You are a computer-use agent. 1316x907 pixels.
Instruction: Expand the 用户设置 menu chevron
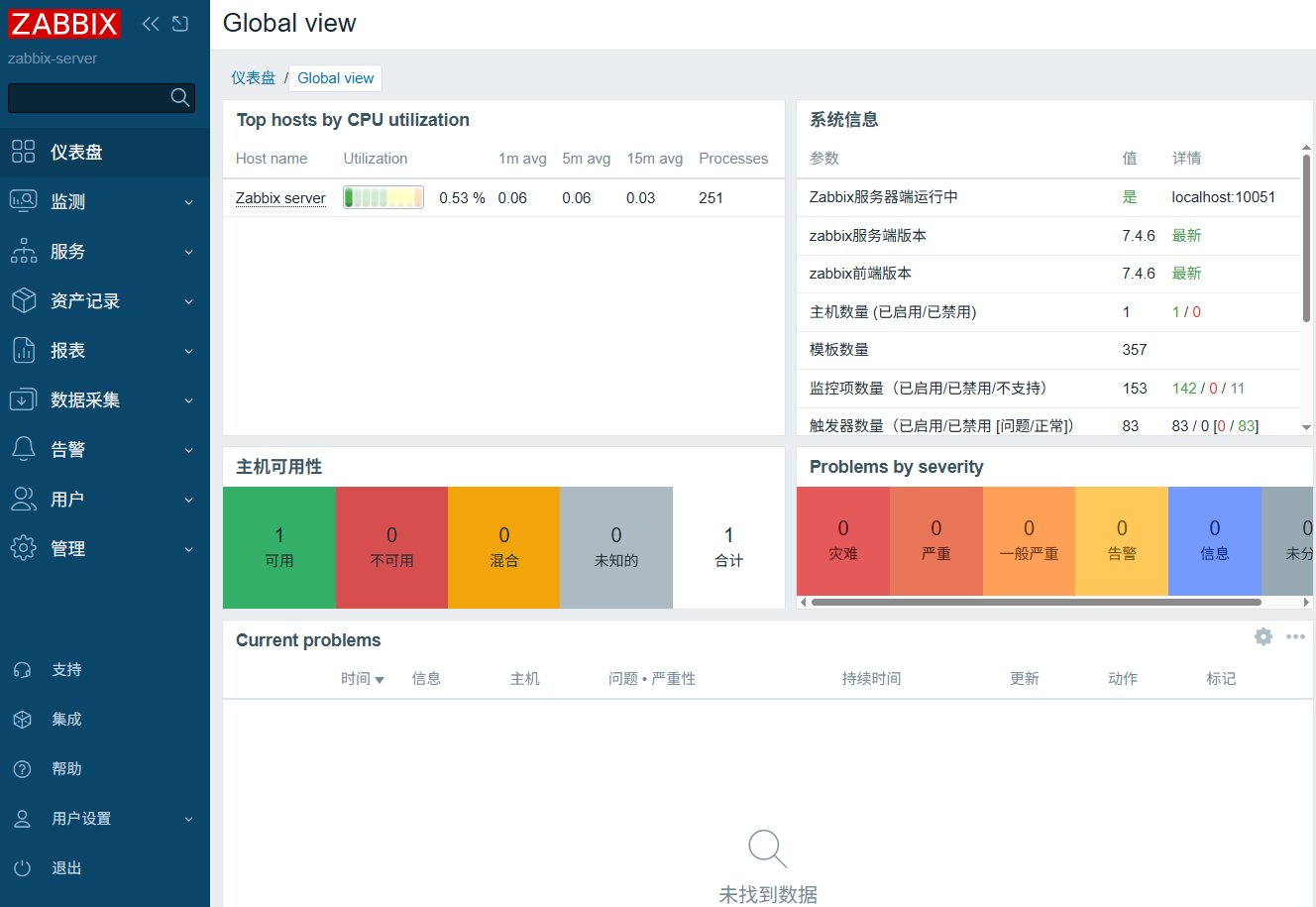tap(189, 819)
